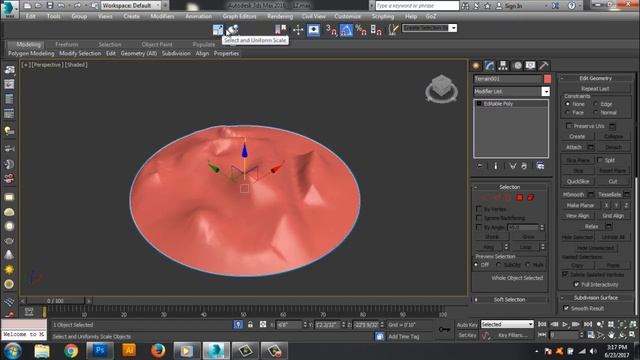
Task: Switch to the Freeform ribbon tab
Action: point(67,44)
